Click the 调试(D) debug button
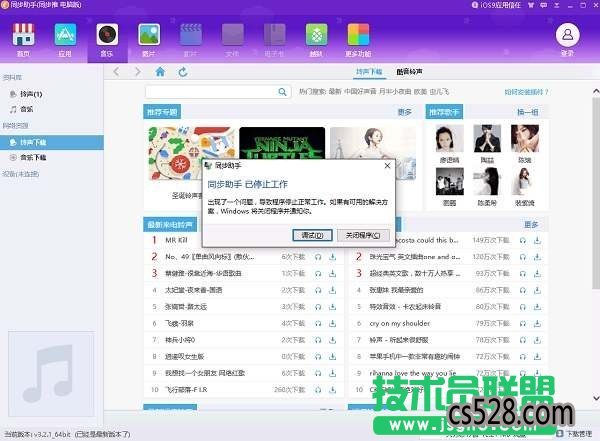 click(x=312, y=235)
